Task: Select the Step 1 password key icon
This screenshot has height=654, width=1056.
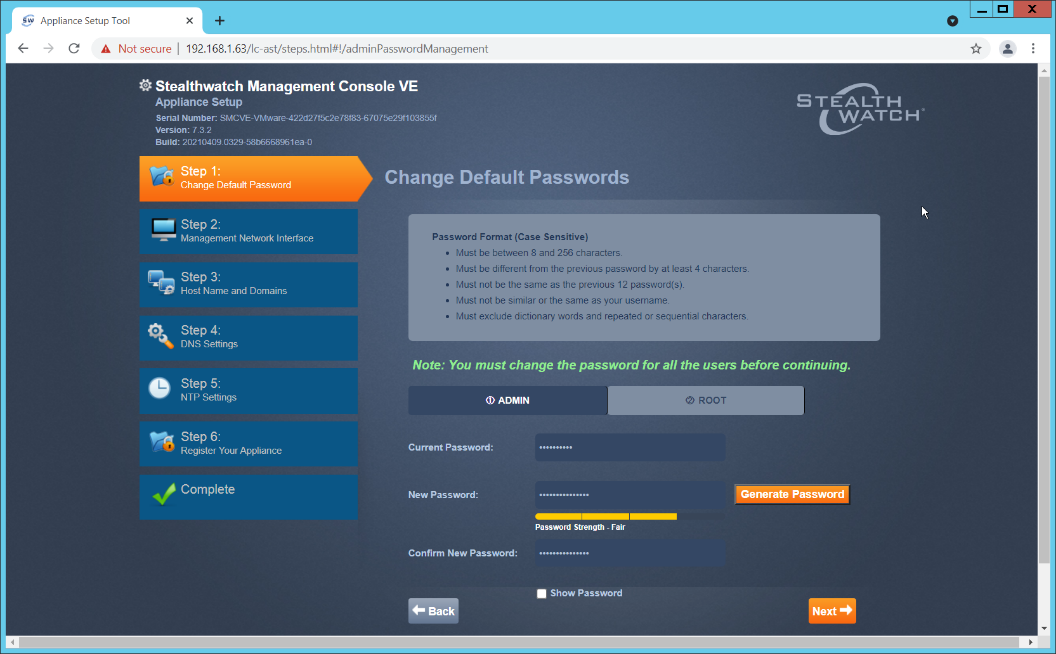Action: coord(160,178)
